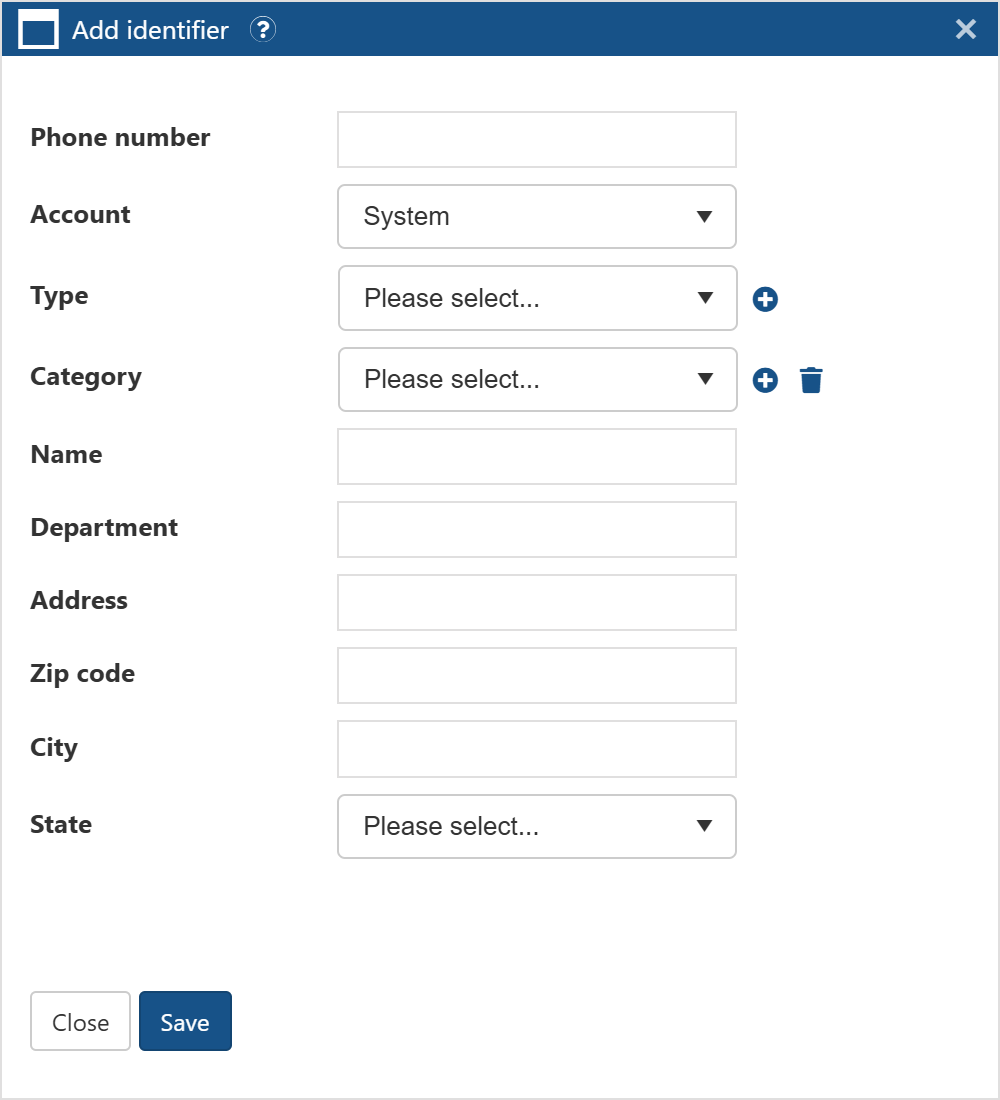This screenshot has width=1000, height=1100.
Task: Click the Department text field
Action: pos(537,529)
